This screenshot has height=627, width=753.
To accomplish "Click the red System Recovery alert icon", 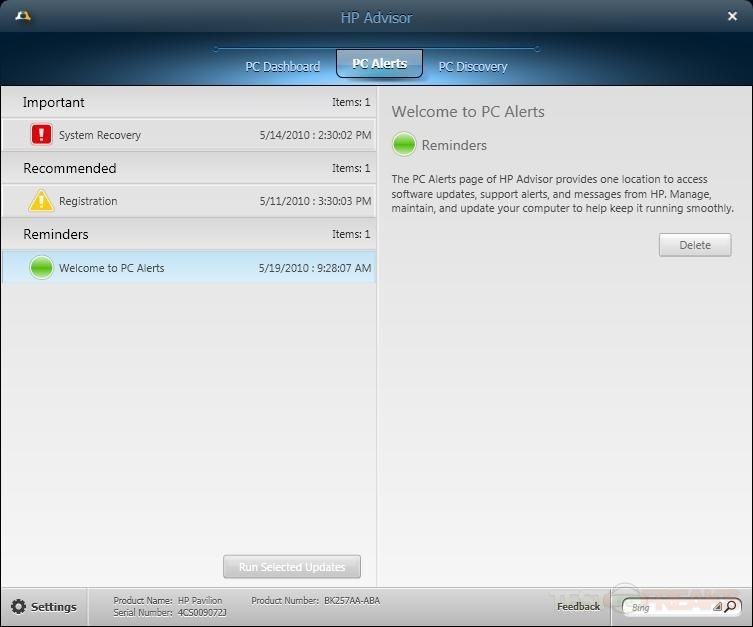I will click(x=41, y=134).
